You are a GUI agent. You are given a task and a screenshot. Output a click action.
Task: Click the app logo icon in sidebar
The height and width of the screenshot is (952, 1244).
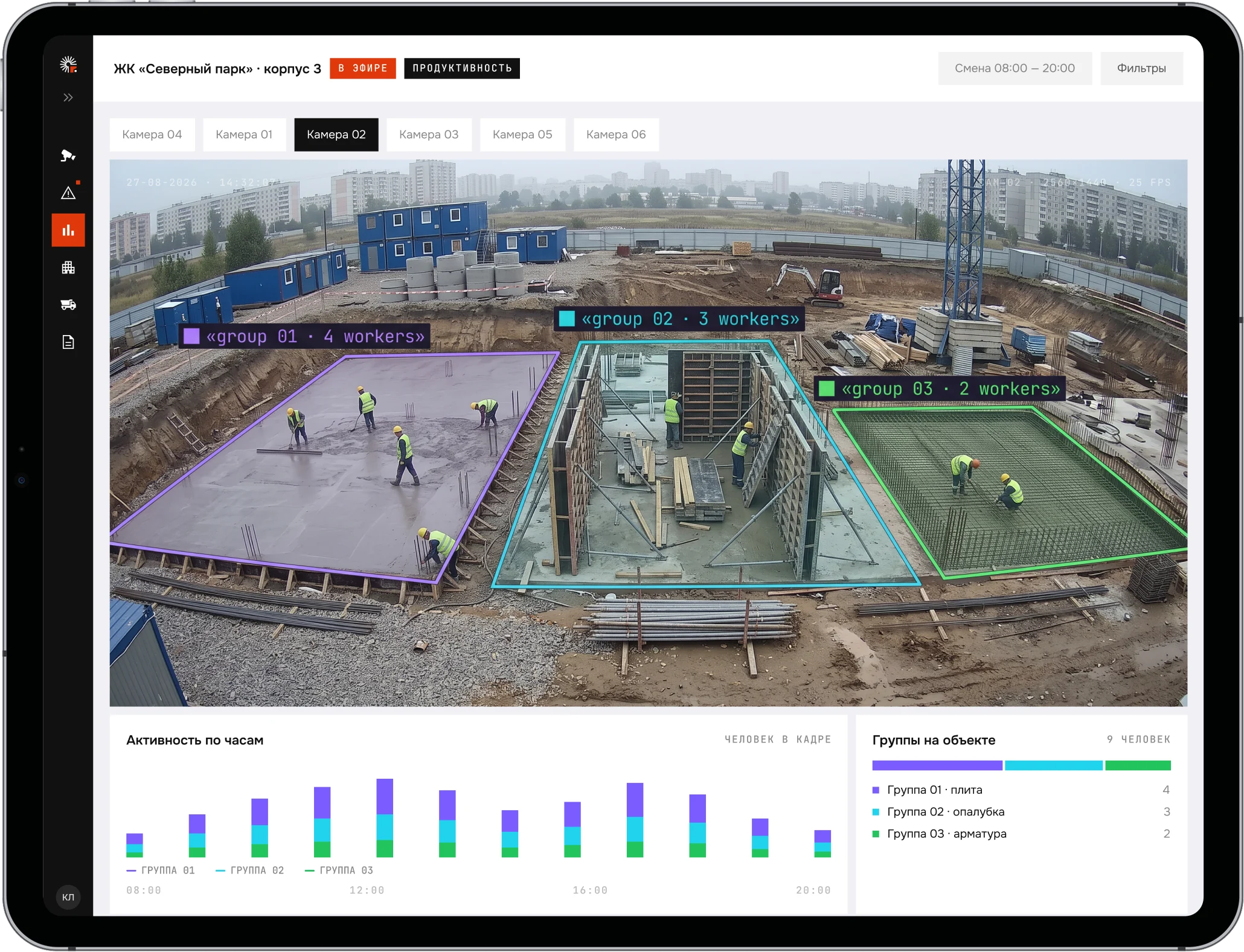(68, 64)
